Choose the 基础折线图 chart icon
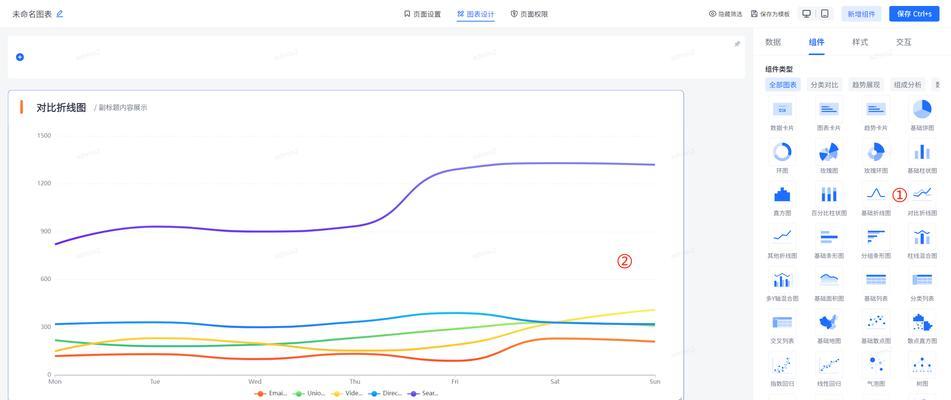Viewport: 951px width, 400px height. click(x=875, y=194)
